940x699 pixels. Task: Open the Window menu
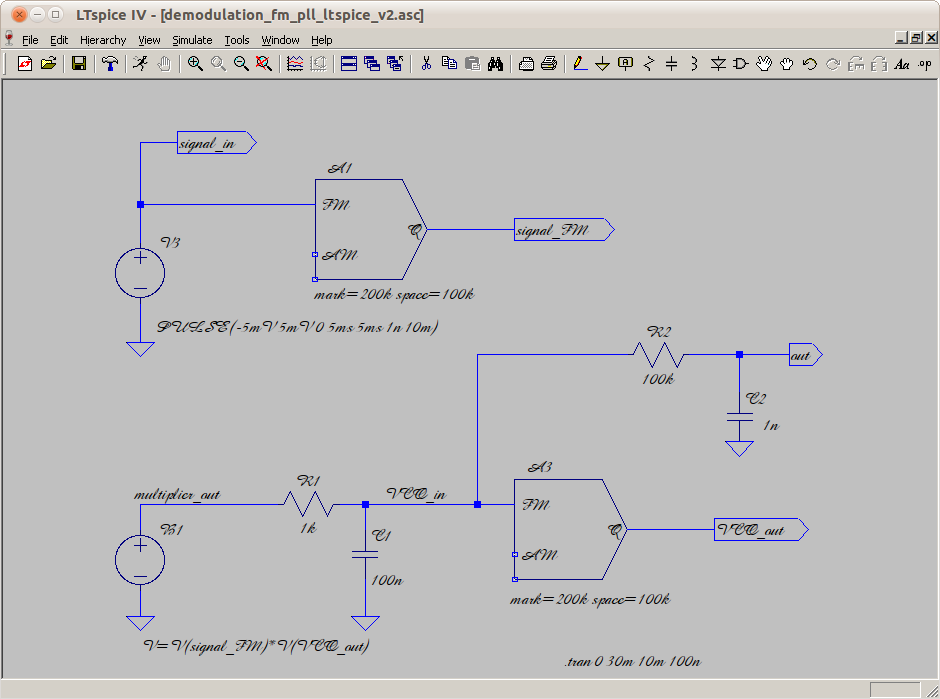pos(280,40)
